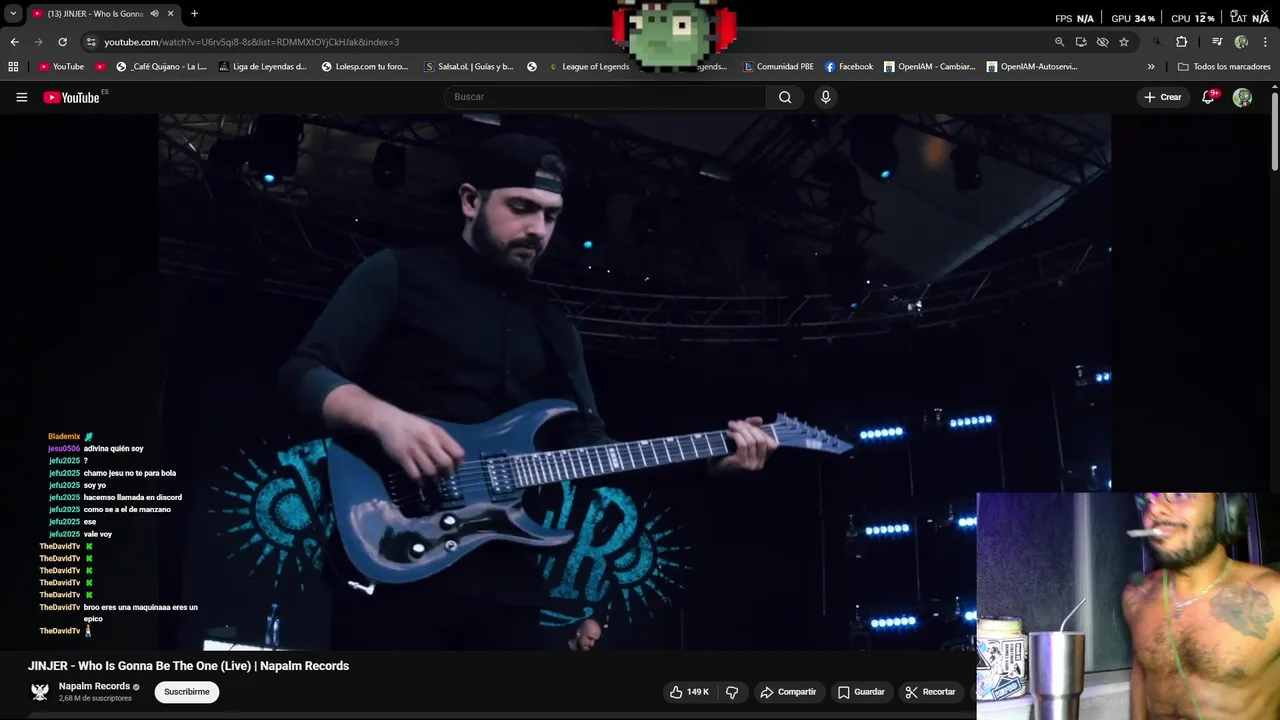
Task: Save video with Guardar button
Action: (861, 692)
